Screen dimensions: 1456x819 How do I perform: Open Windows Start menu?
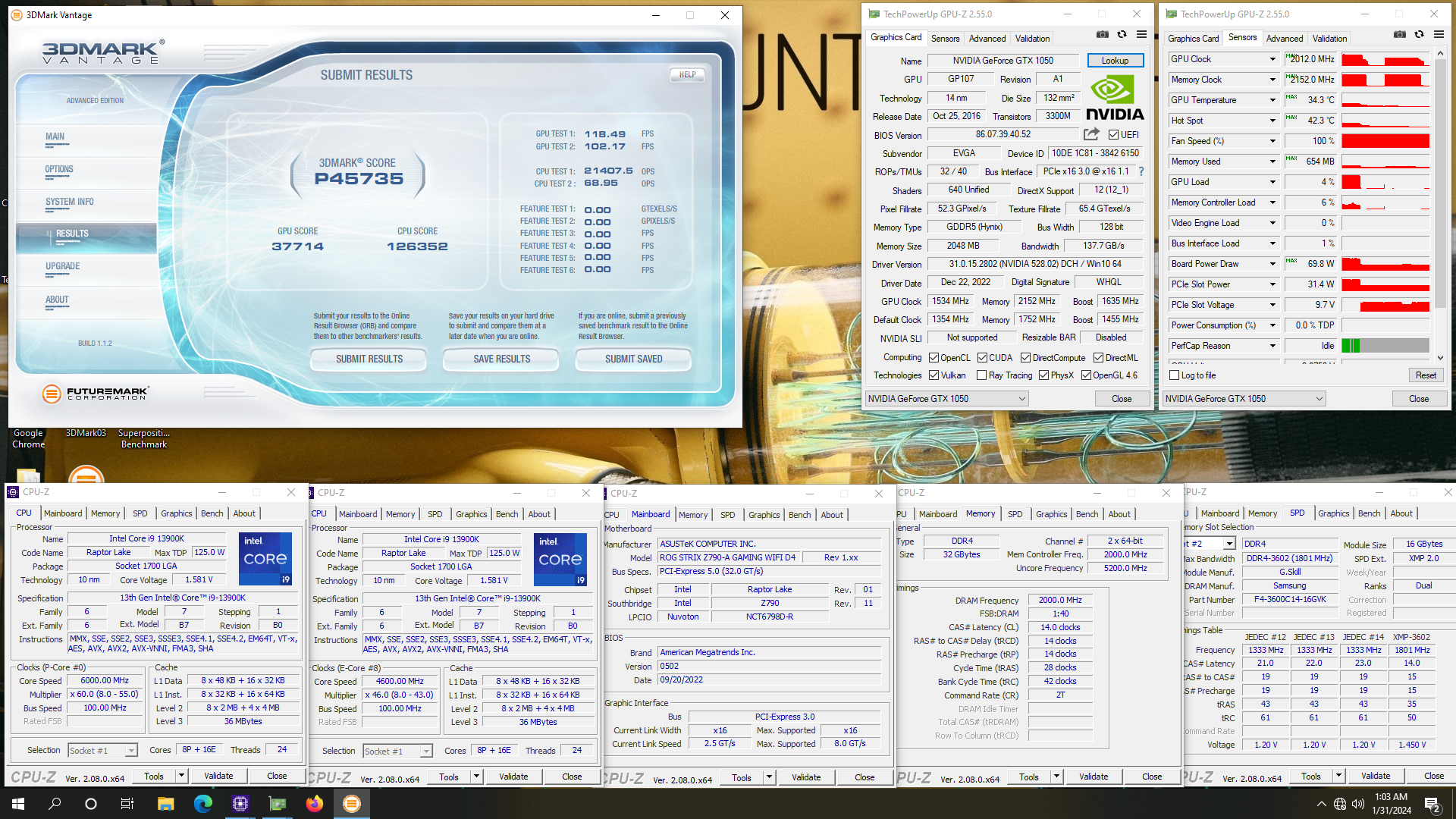click(18, 804)
